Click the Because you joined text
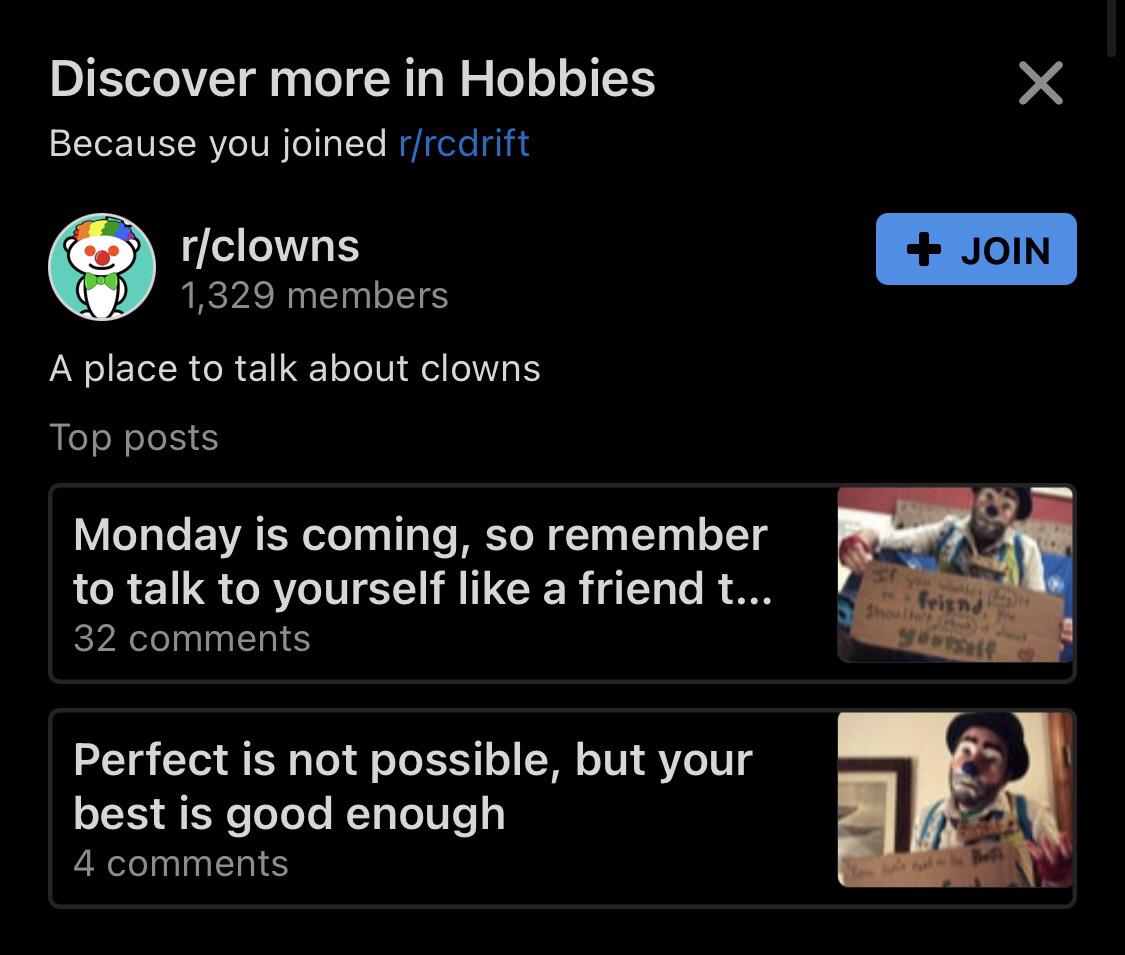Image resolution: width=1125 pixels, height=955 pixels. [x=218, y=143]
